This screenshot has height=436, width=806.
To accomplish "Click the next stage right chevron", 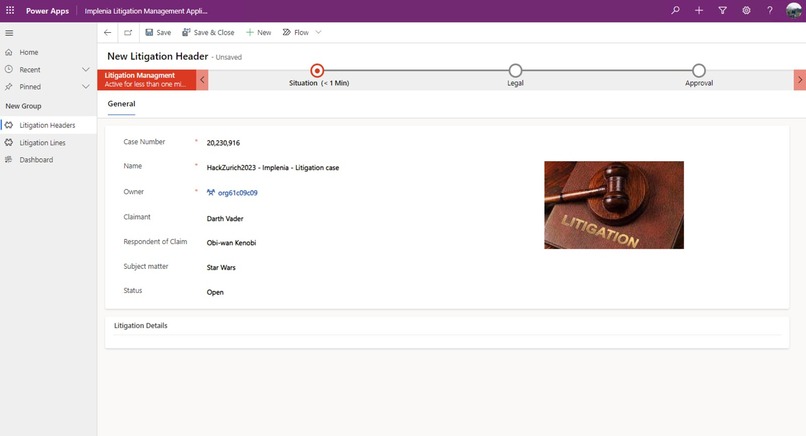I will (x=800, y=80).
